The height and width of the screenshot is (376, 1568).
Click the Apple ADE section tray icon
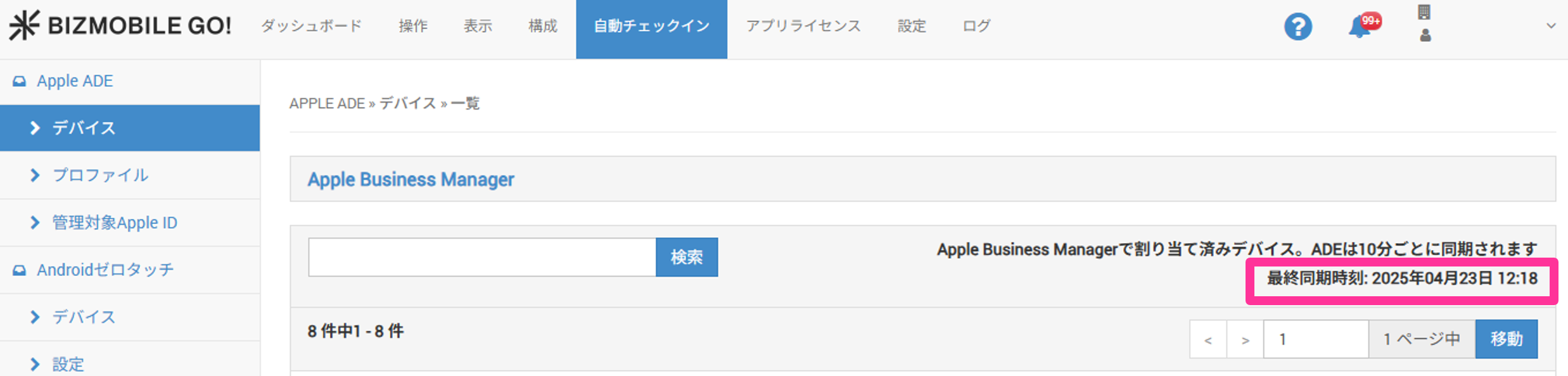20,81
